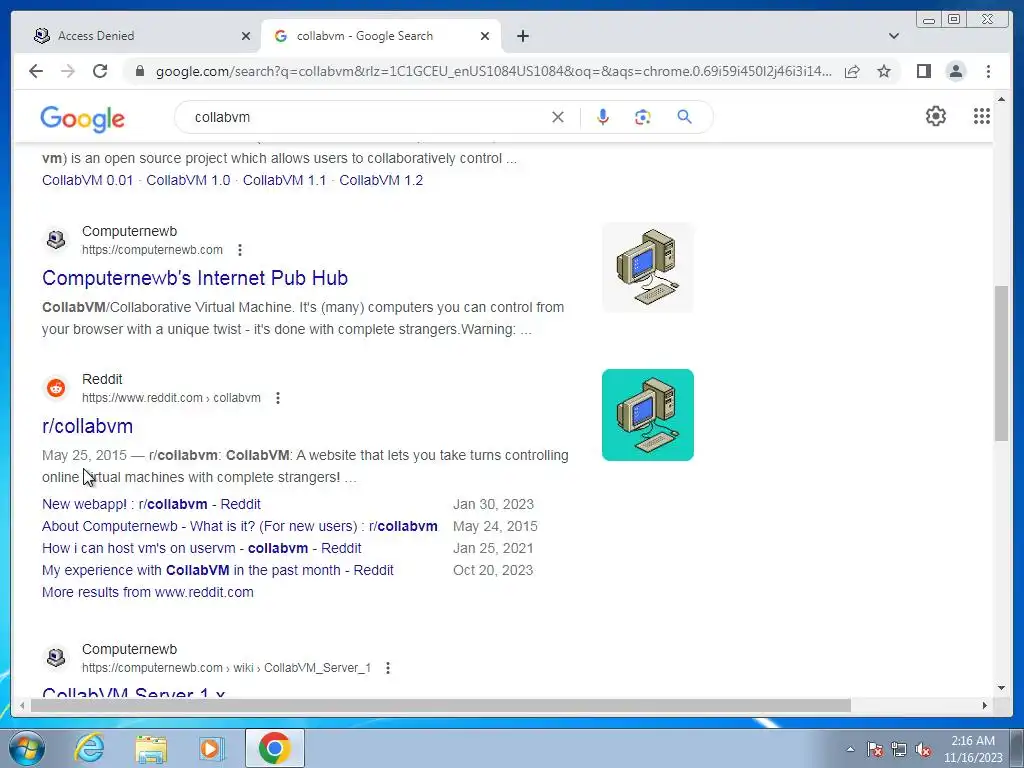Open the Action Center flag icon
1024x768 pixels.
[x=875, y=750]
